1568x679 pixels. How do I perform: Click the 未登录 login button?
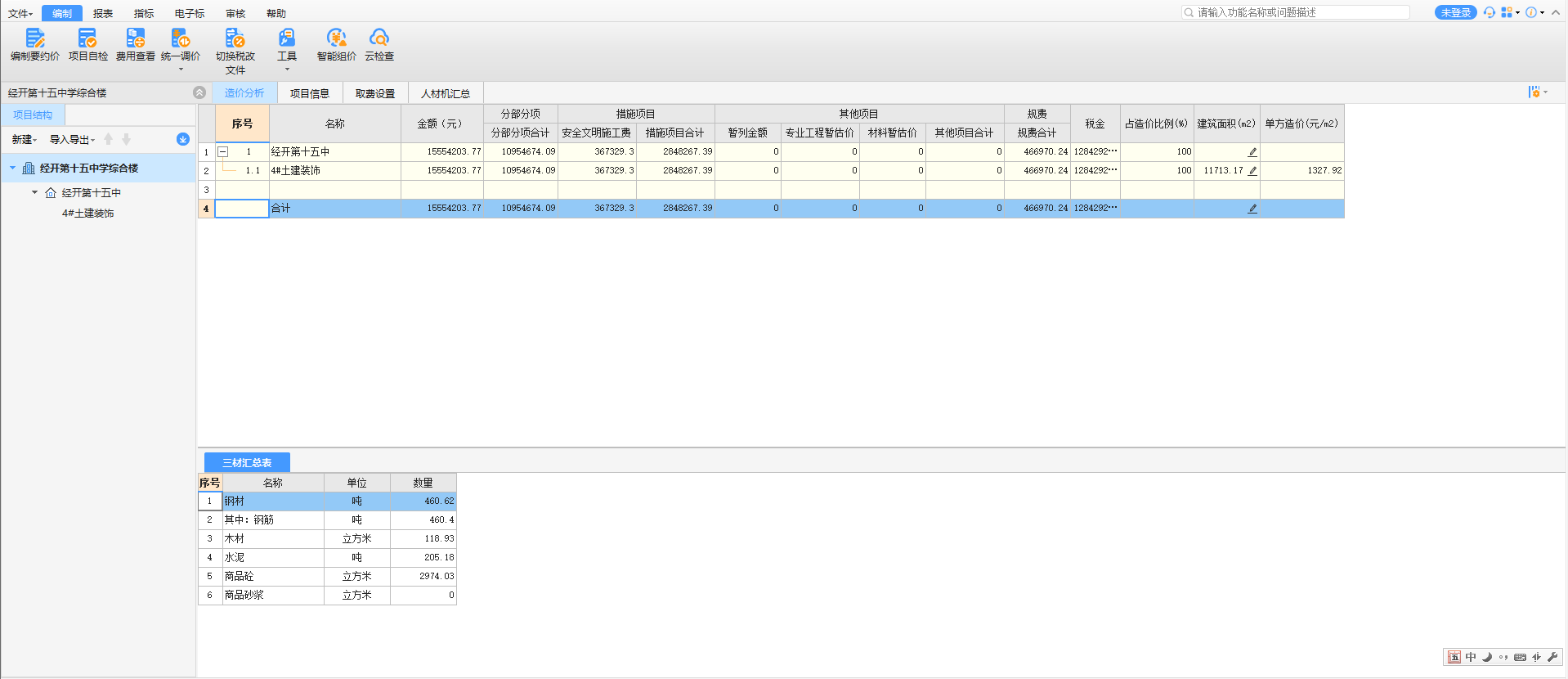(x=1455, y=12)
